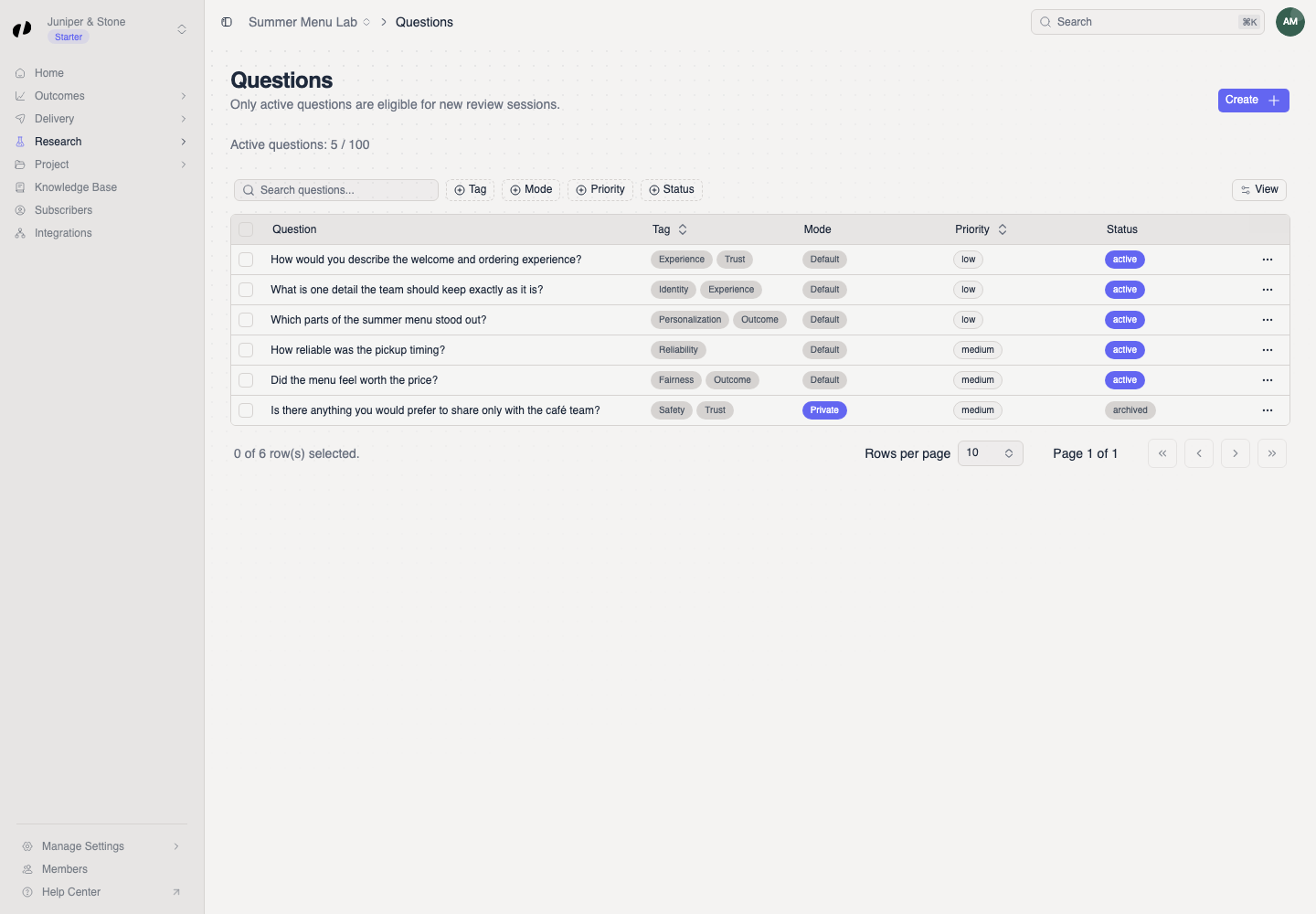
Task: Expand the Project sidebar section
Action: 184,165
